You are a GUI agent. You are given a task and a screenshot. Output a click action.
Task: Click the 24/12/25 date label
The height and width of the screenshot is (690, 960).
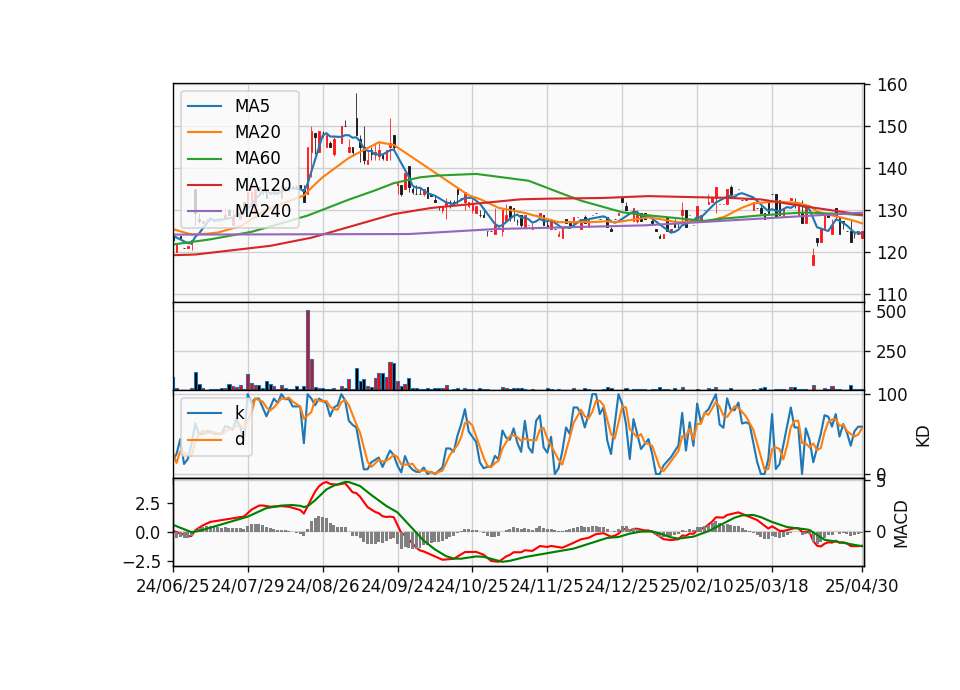[621, 586]
